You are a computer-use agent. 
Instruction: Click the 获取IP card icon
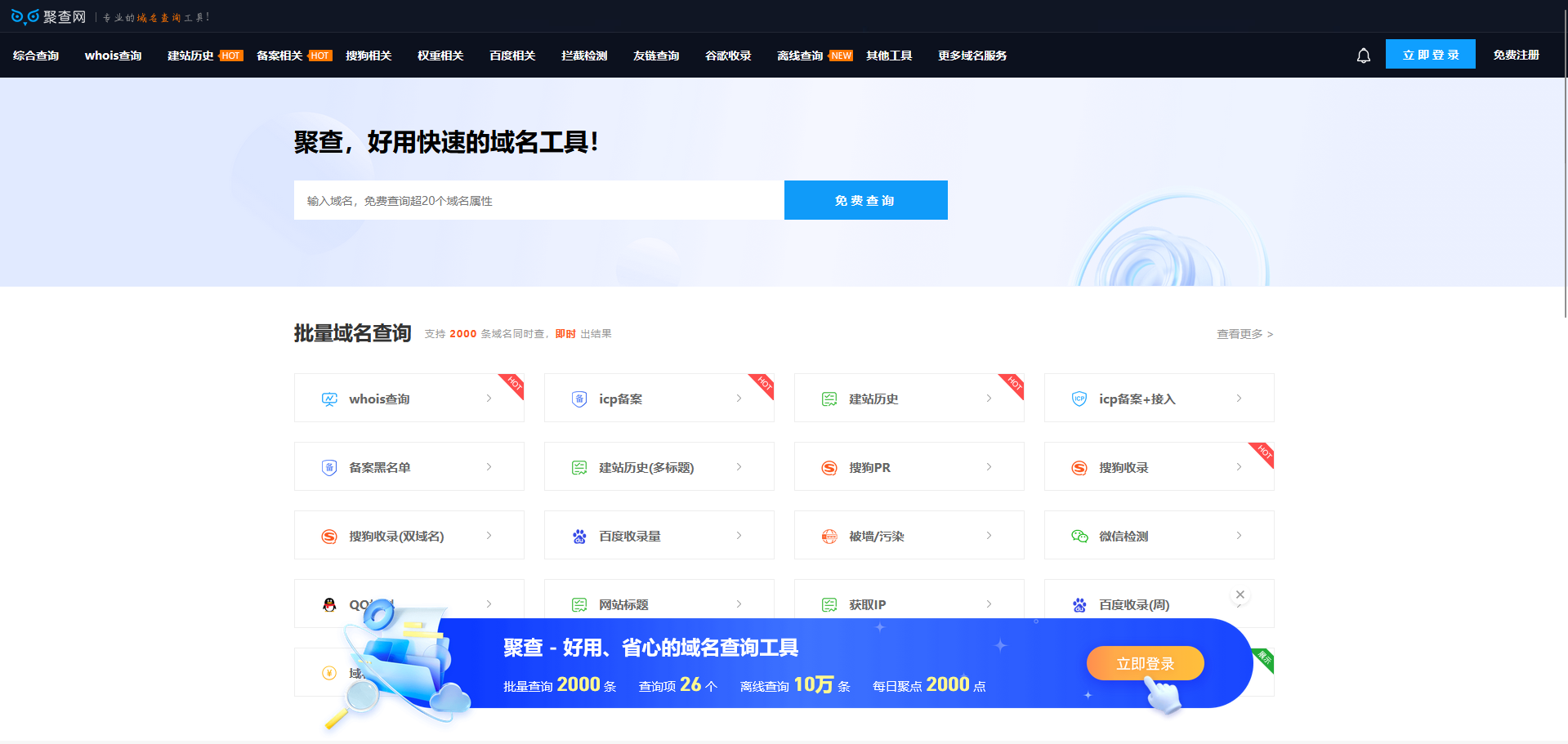[829, 604]
